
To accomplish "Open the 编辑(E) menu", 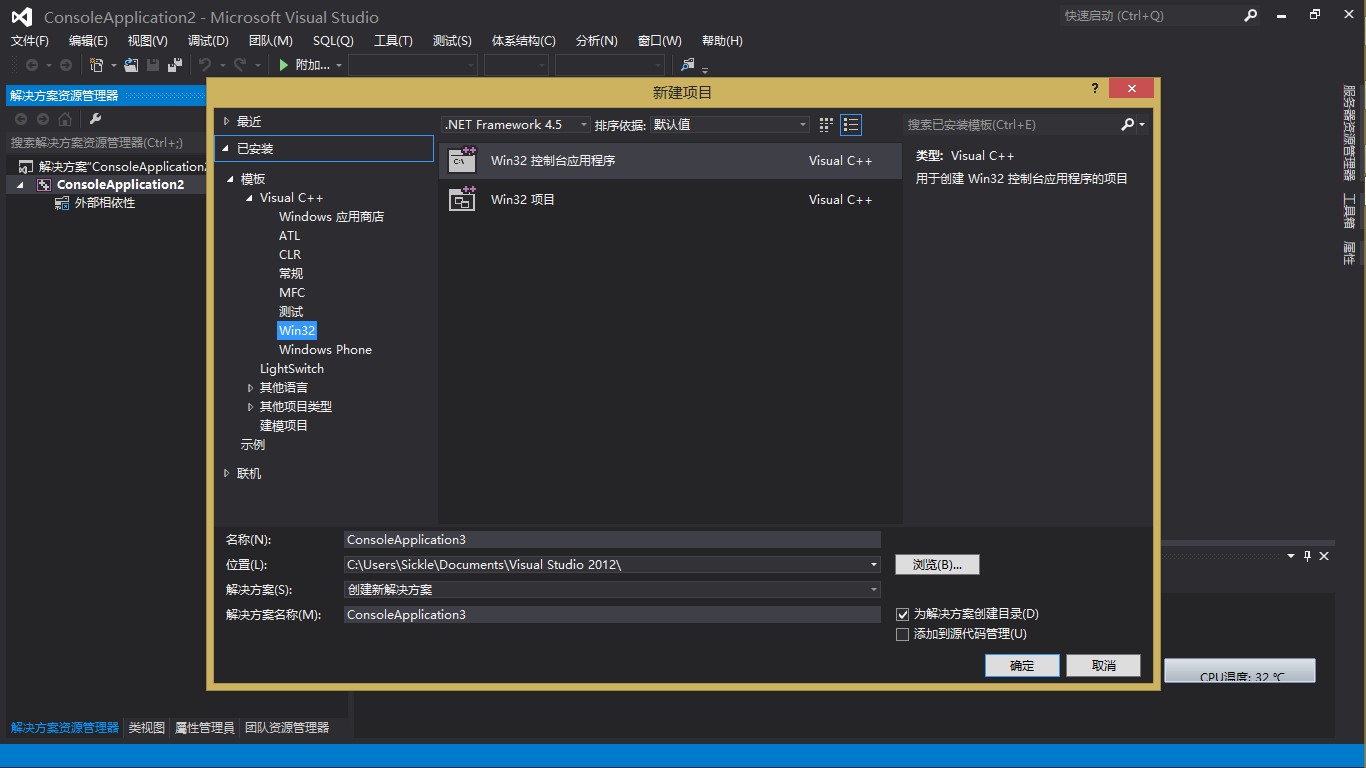I will point(88,41).
